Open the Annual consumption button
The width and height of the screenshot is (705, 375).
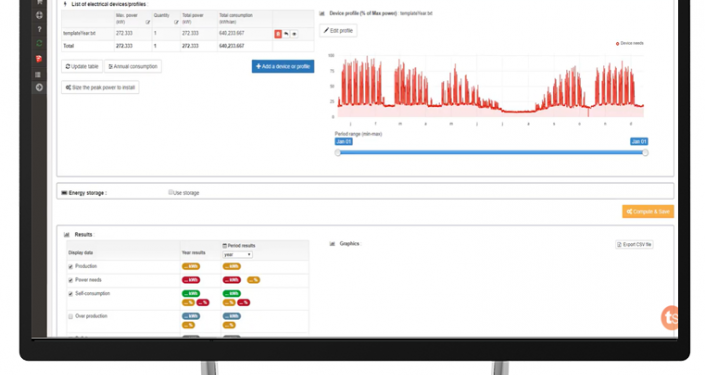point(133,67)
